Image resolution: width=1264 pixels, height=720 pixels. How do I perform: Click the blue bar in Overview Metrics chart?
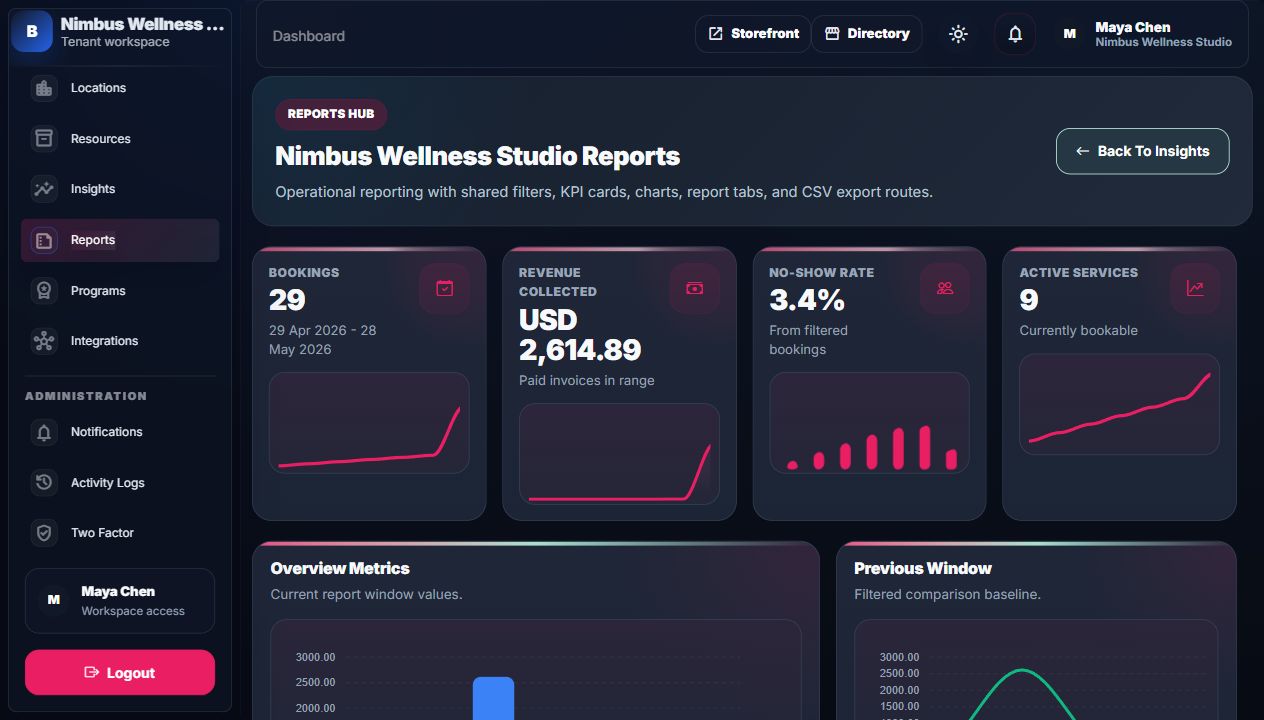click(493, 698)
